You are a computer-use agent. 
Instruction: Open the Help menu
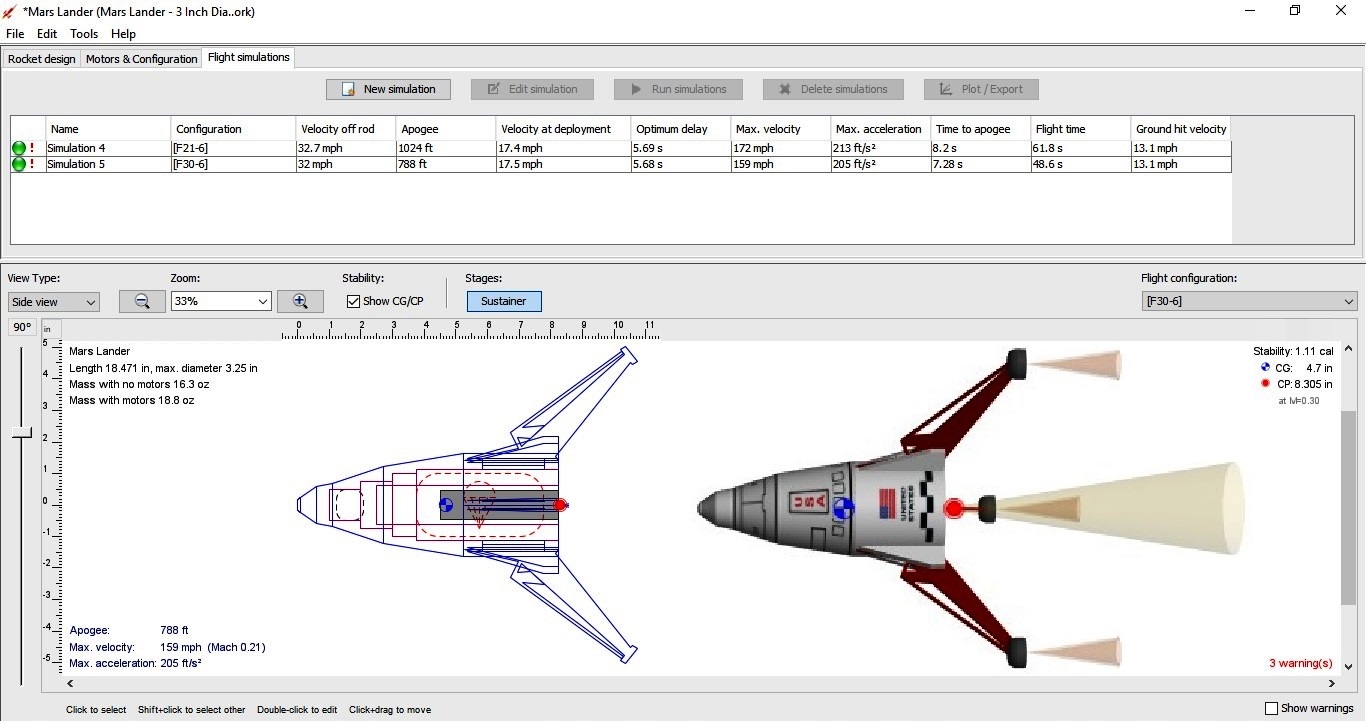[x=123, y=34]
